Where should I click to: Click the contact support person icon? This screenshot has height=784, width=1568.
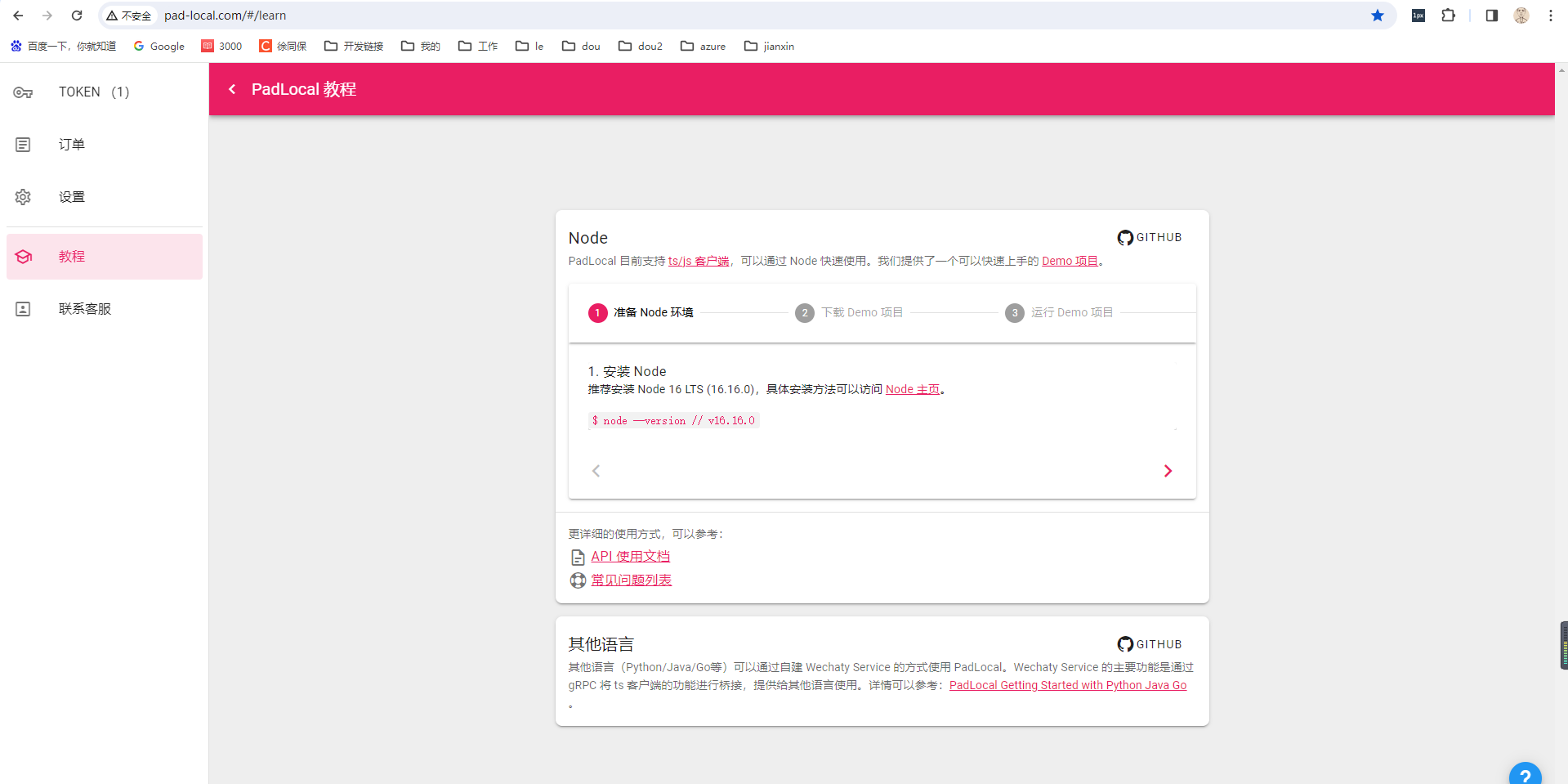23,309
